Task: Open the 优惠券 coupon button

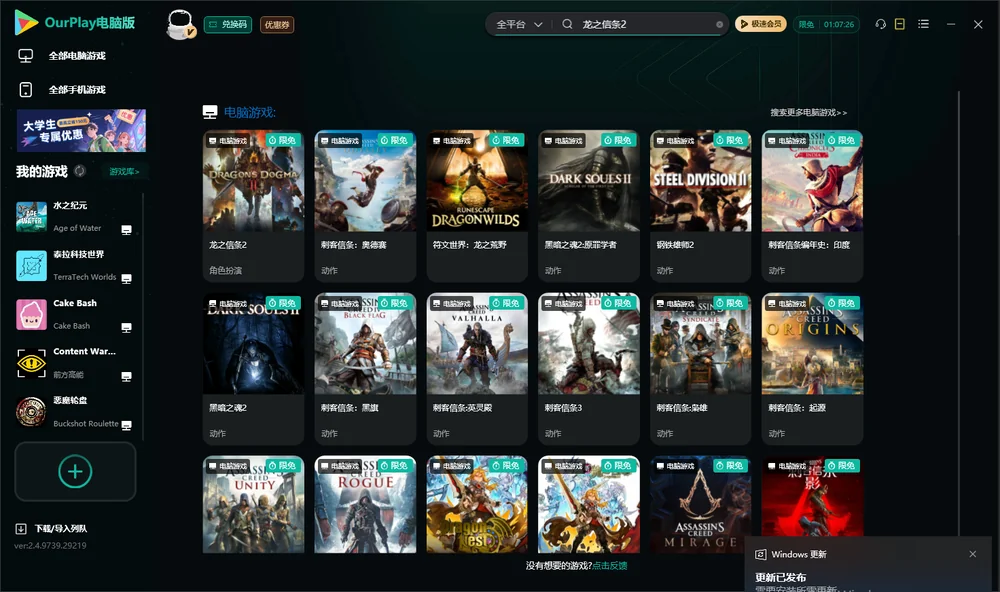Action: (x=277, y=25)
